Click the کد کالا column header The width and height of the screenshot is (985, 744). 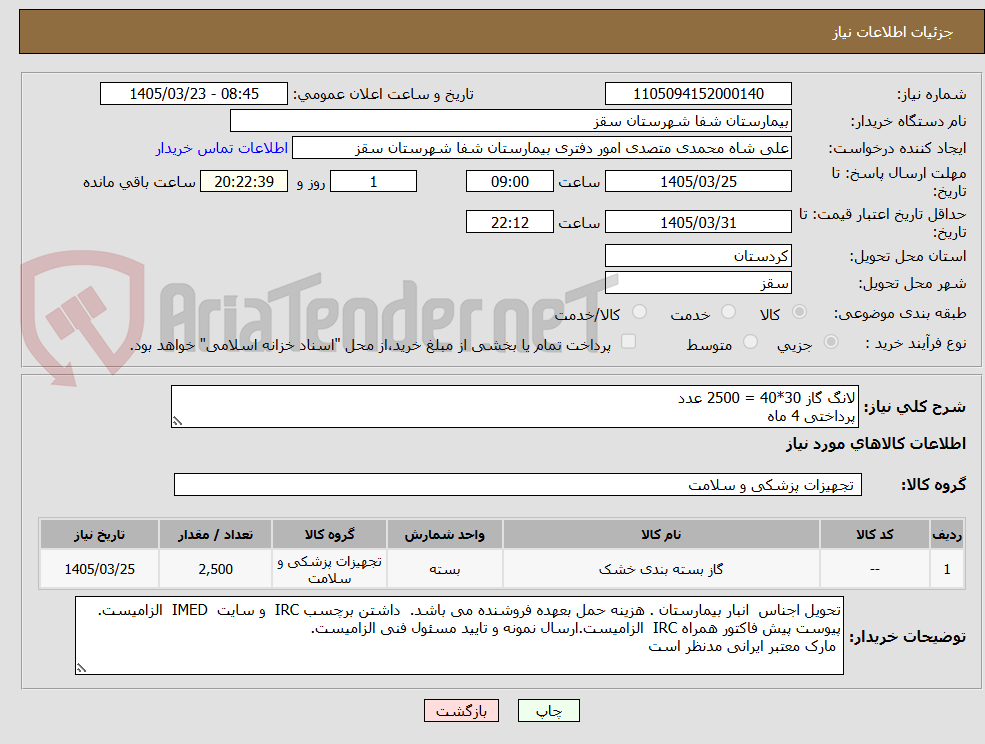click(874, 535)
